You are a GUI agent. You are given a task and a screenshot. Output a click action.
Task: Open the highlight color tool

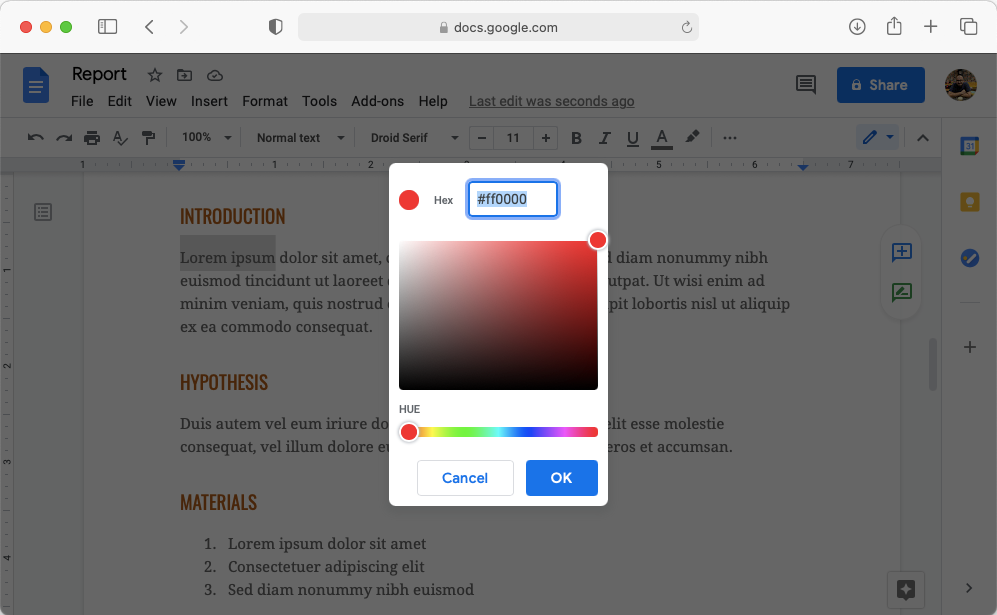tap(693, 137)
